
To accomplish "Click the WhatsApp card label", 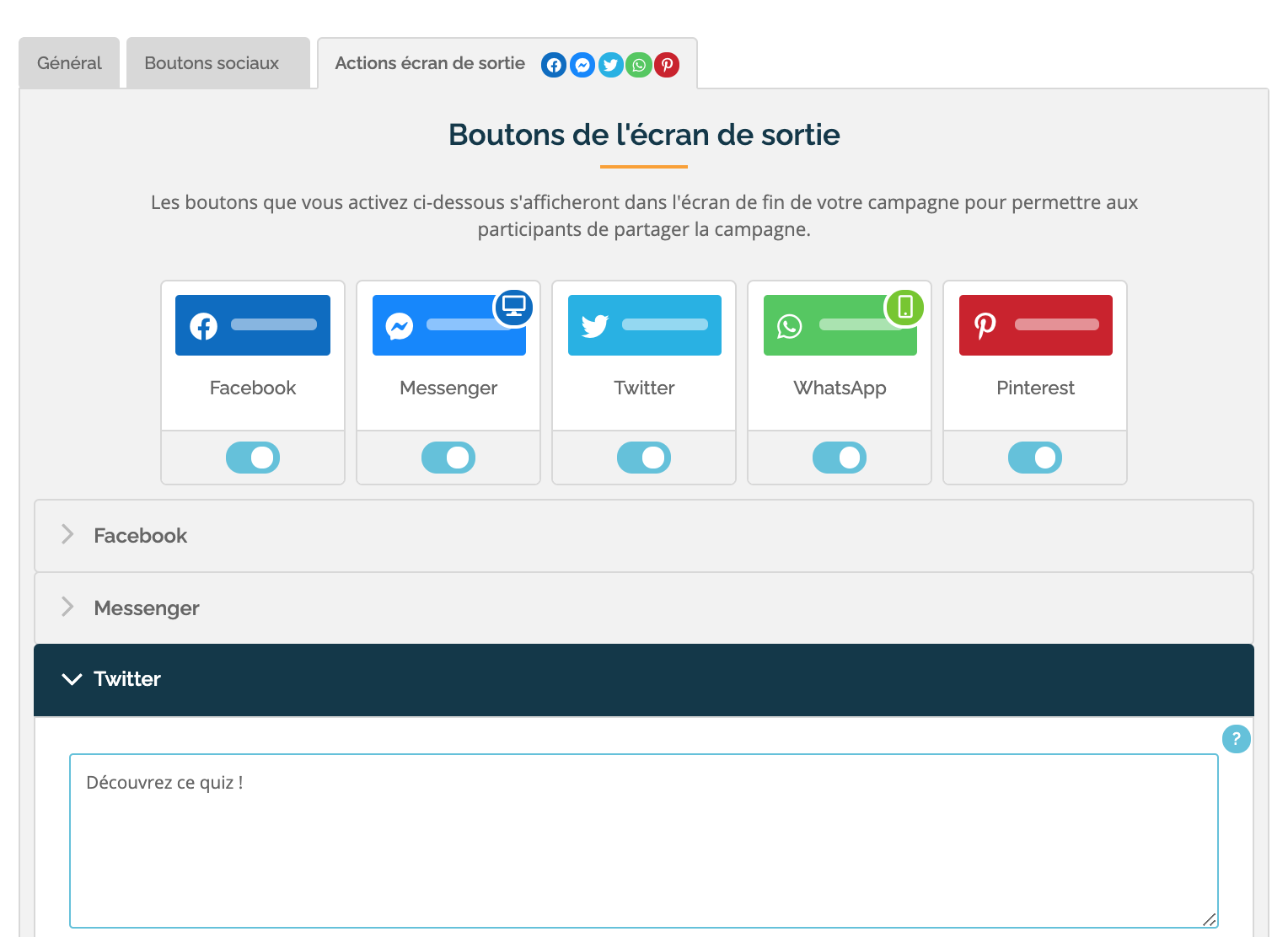I will point(840,388).
